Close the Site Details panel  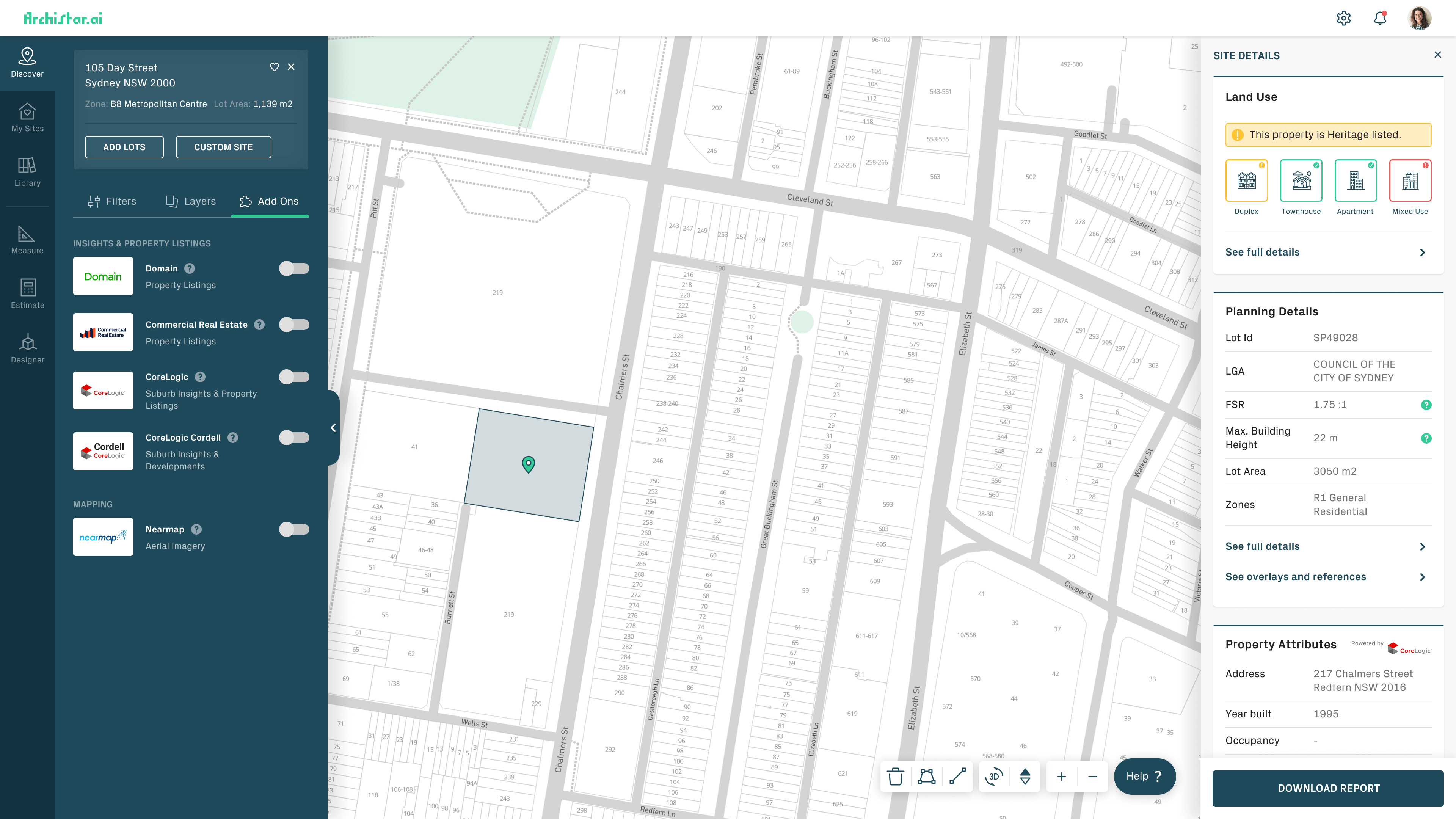pos(1438,55)
